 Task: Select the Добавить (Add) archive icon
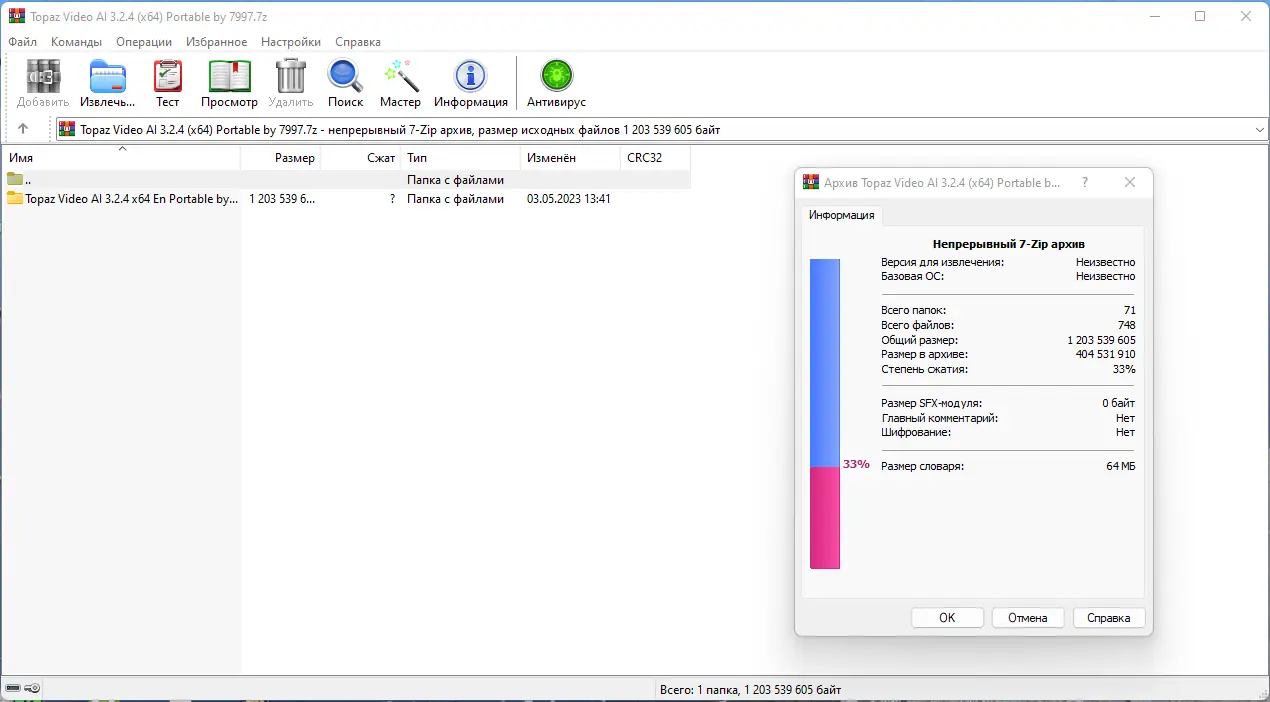click(x=41, y=80)
